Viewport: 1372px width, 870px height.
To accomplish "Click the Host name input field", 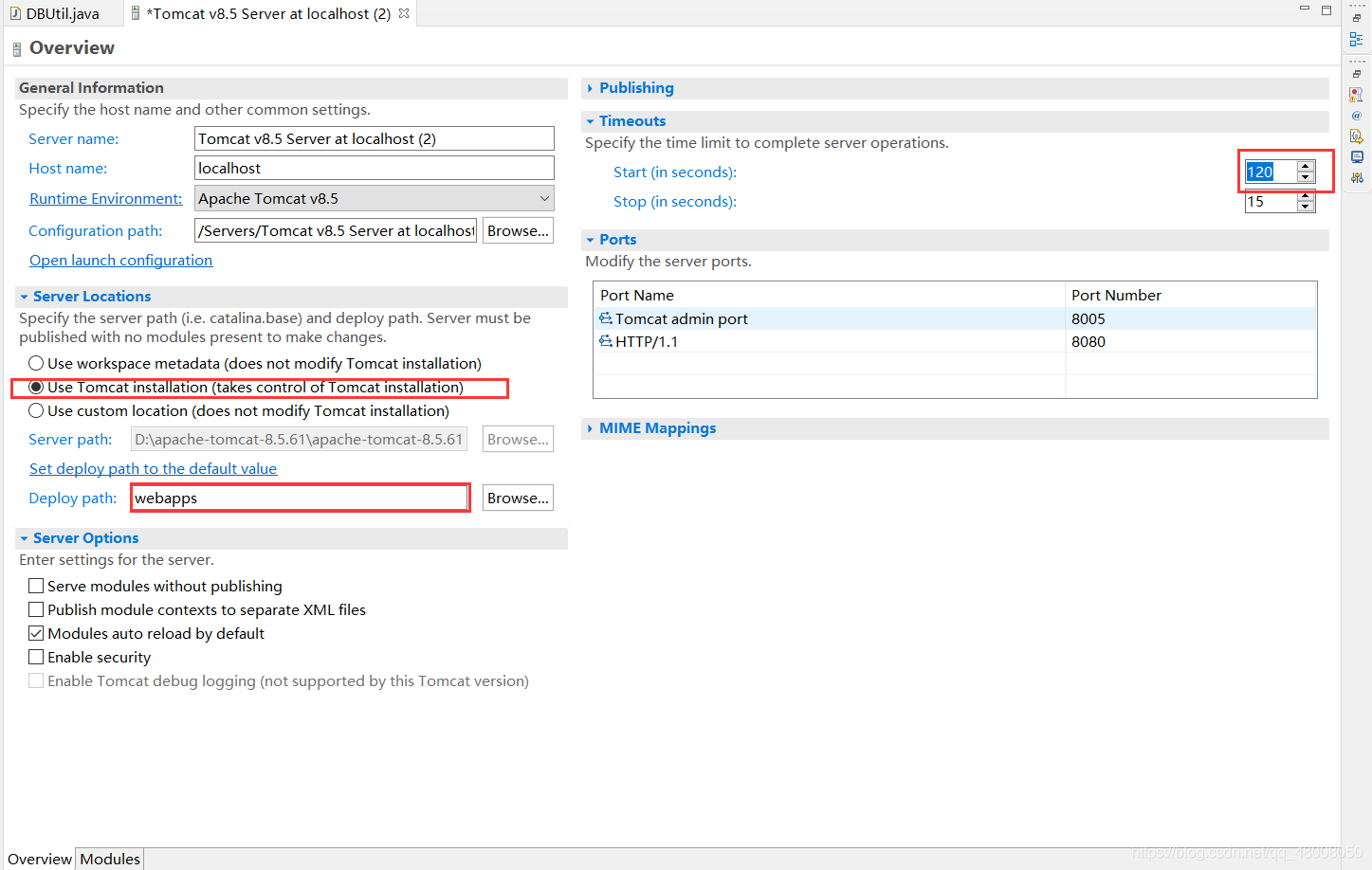I will 374,168.
